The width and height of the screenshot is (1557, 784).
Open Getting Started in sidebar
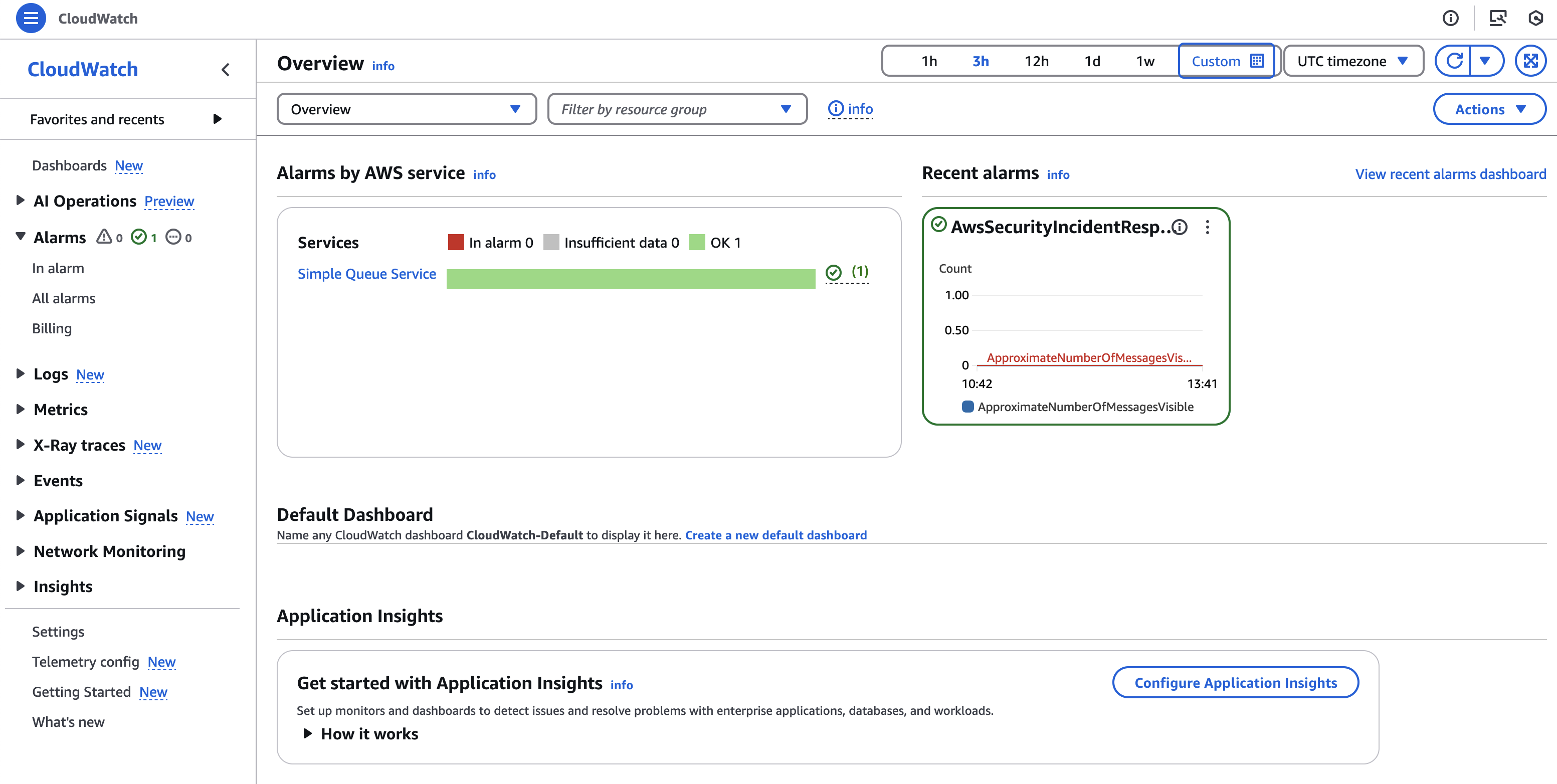point(82,692)
